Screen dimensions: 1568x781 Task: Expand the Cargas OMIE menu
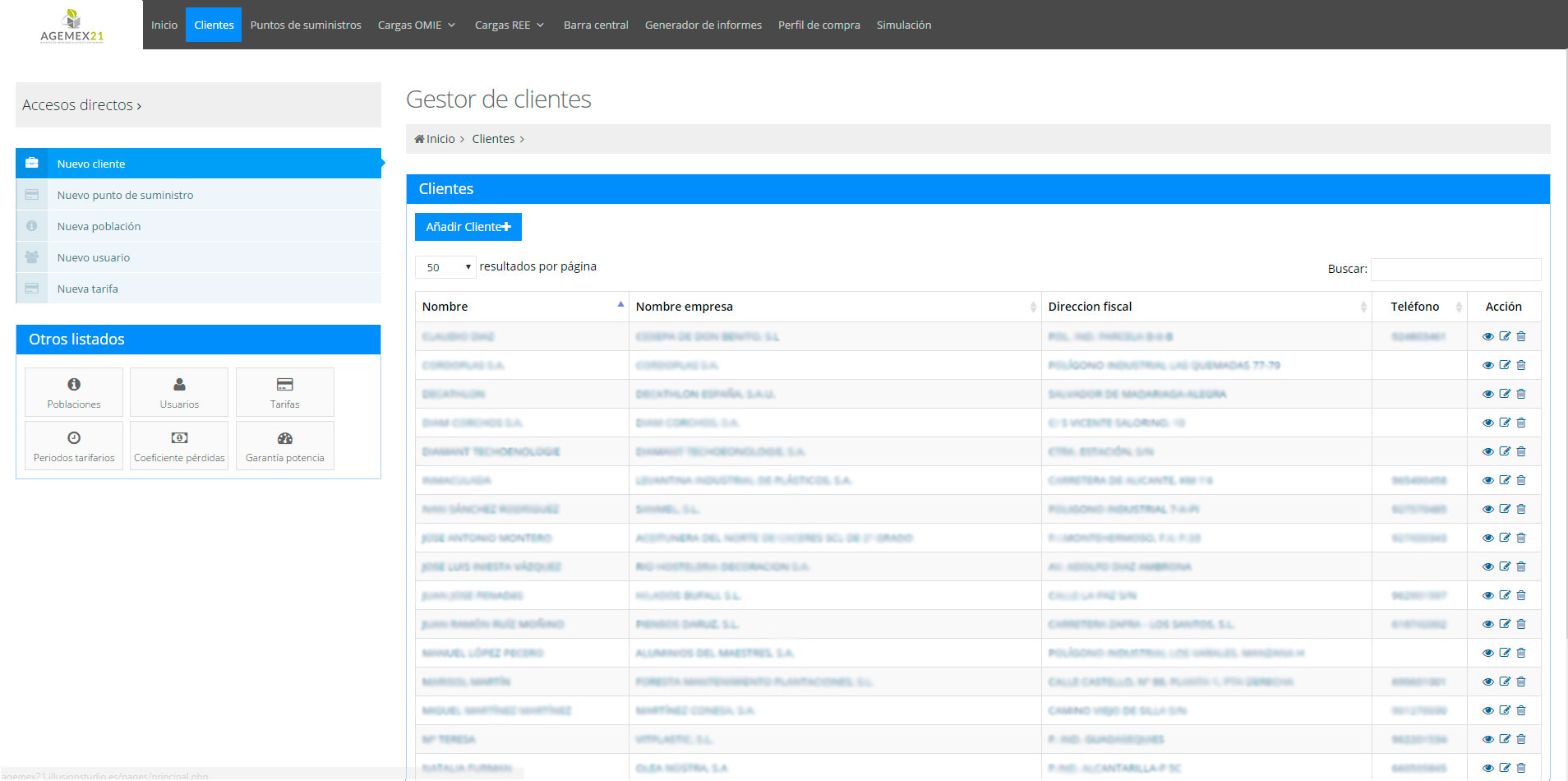tap(416, 25)
